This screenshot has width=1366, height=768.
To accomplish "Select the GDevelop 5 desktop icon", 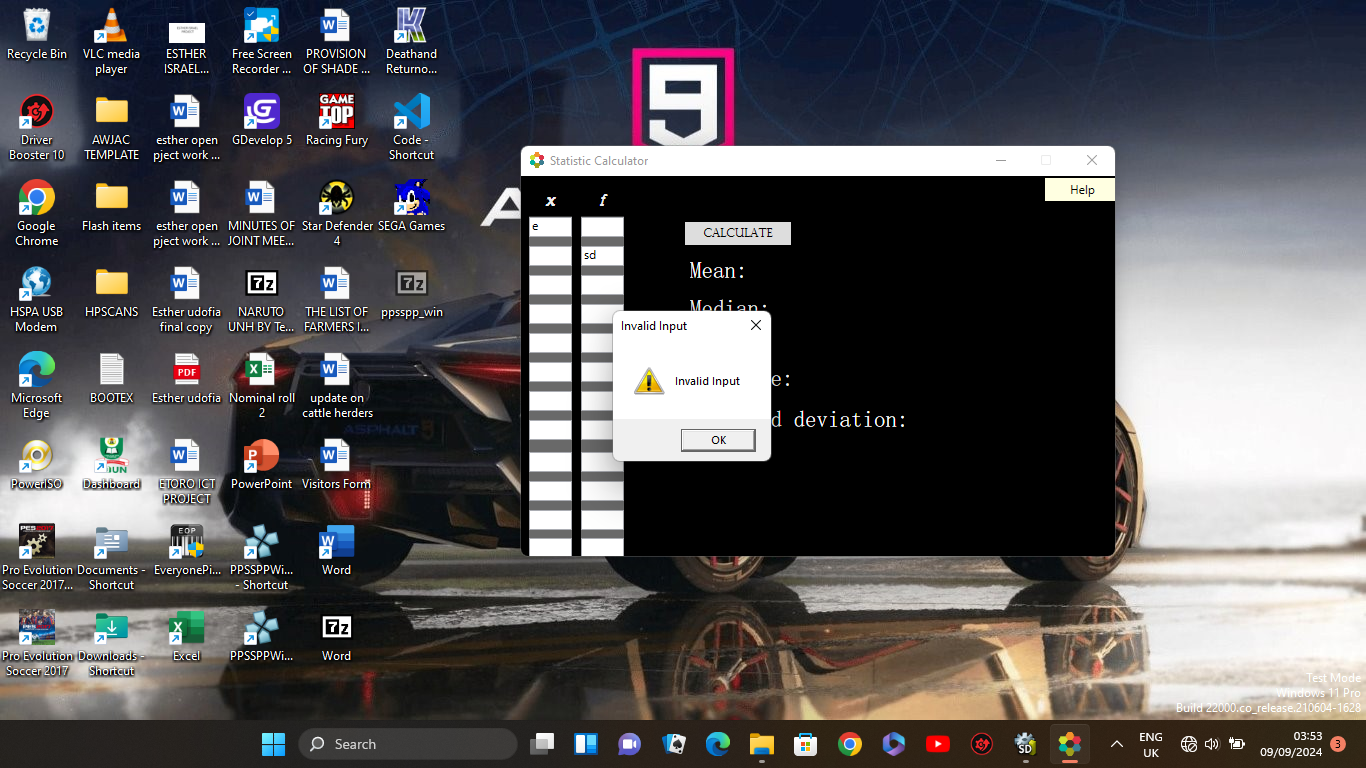I will click(x=262, y=121).
